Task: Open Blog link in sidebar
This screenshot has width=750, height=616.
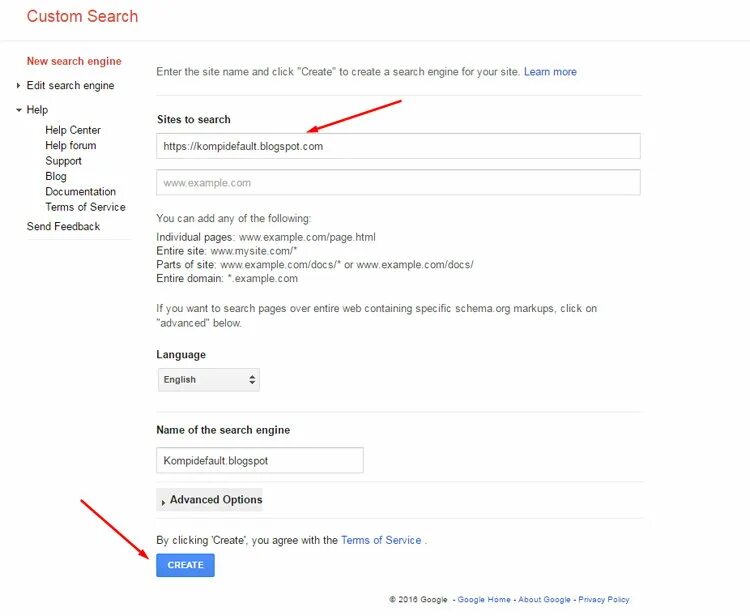Action: pyautogui.click(x=56, y=176)
